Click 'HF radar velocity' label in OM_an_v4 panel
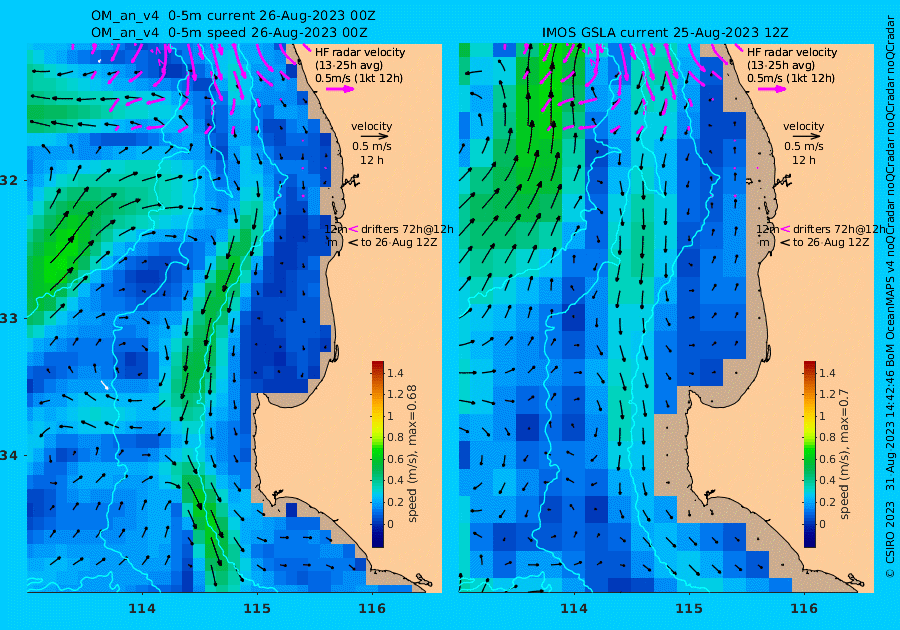The height and width of the screenshot is (630, 900). 360,52
